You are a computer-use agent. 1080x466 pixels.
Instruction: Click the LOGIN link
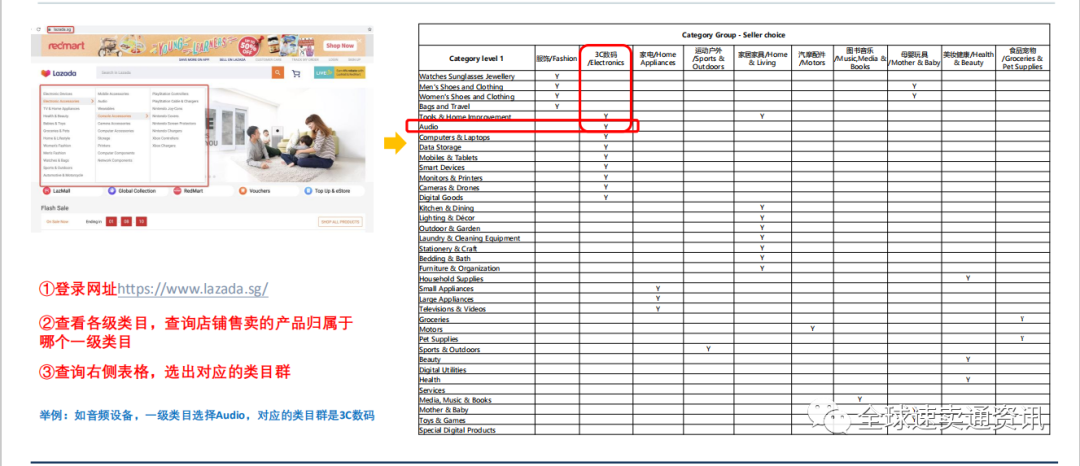(333, 60)
